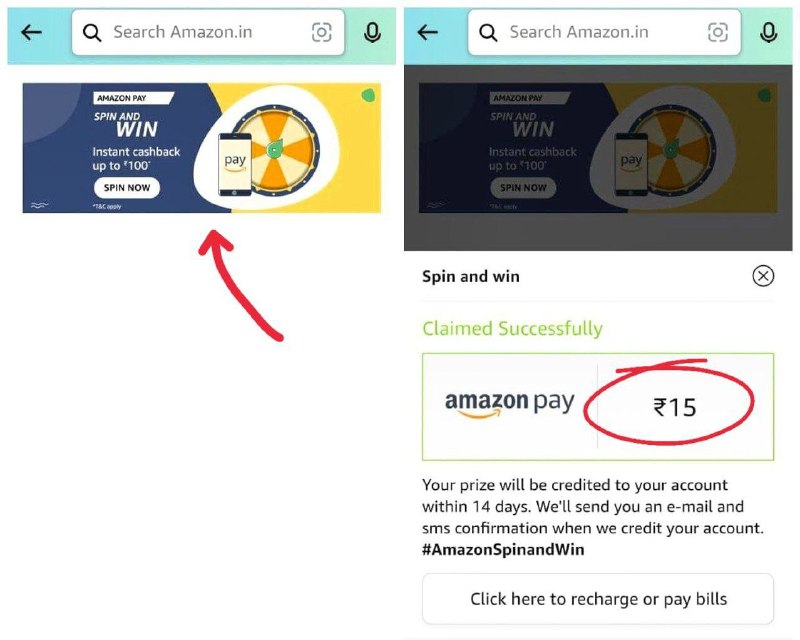Open camera lens search above the dimmed banner
Image resolution: width=800 pixels, height=640 pixels.
click(717, 33)
